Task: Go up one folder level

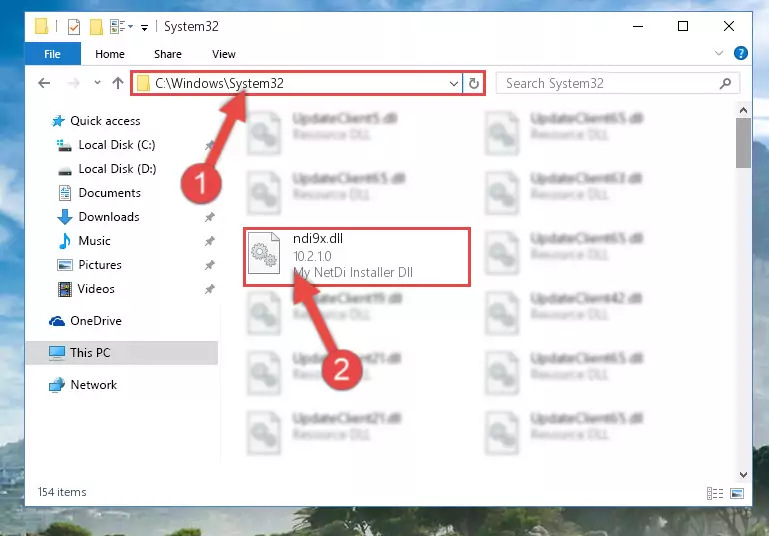Action: point(118,83)
